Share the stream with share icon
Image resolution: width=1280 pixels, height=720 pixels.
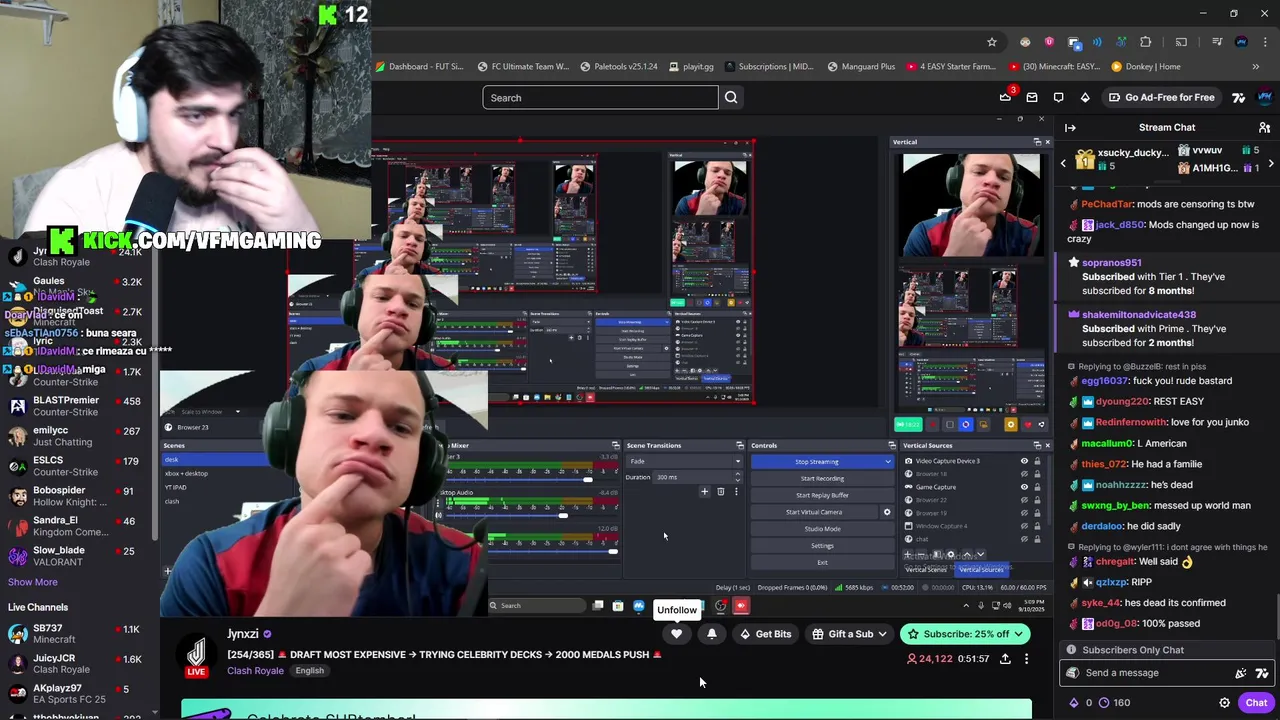pyautogui.click(x=1005, y=659)
